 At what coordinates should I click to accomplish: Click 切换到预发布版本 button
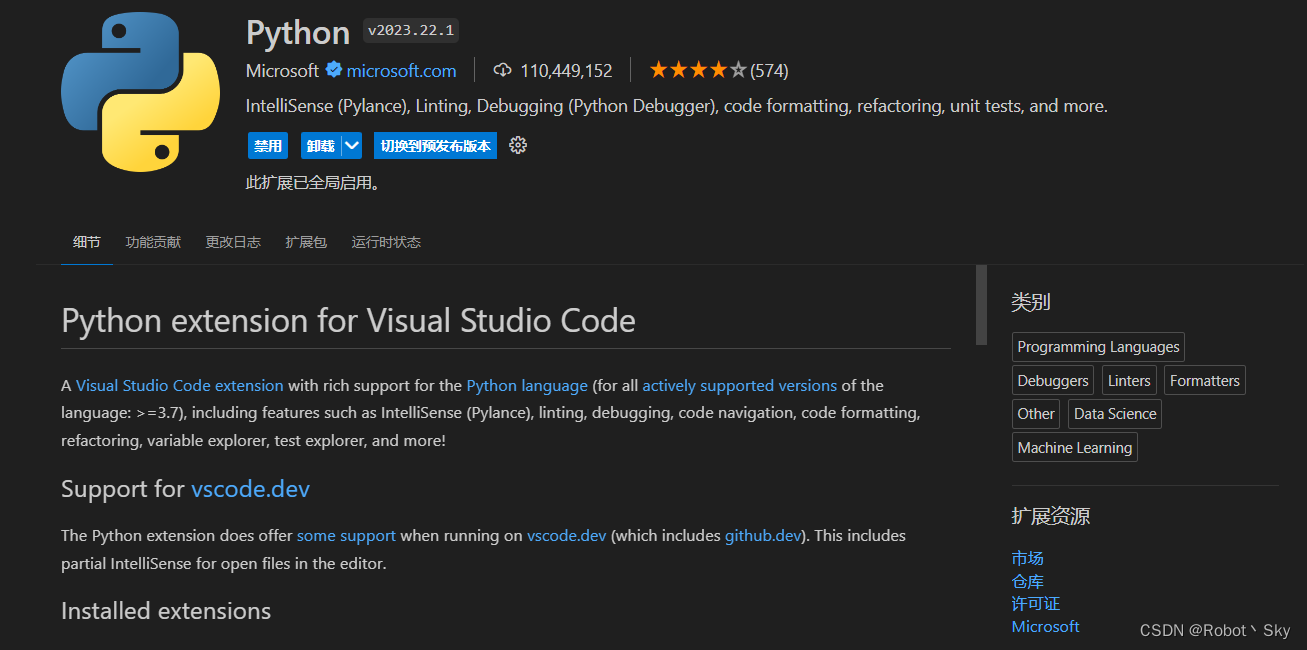pyautogui.click(x=435, y=146)
